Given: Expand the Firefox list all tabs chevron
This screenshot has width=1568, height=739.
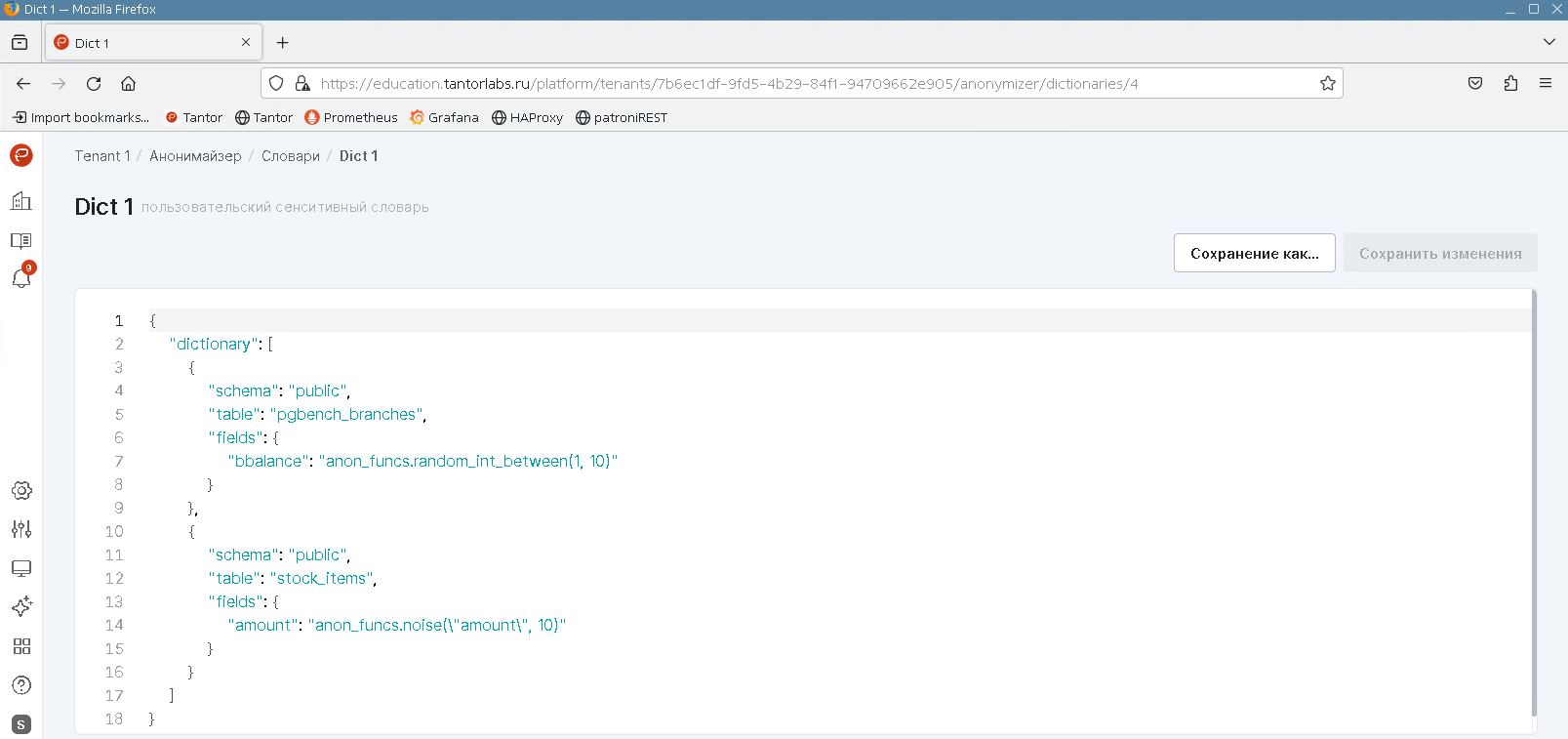Looking at the screenshot, I should pos(1548,42).
